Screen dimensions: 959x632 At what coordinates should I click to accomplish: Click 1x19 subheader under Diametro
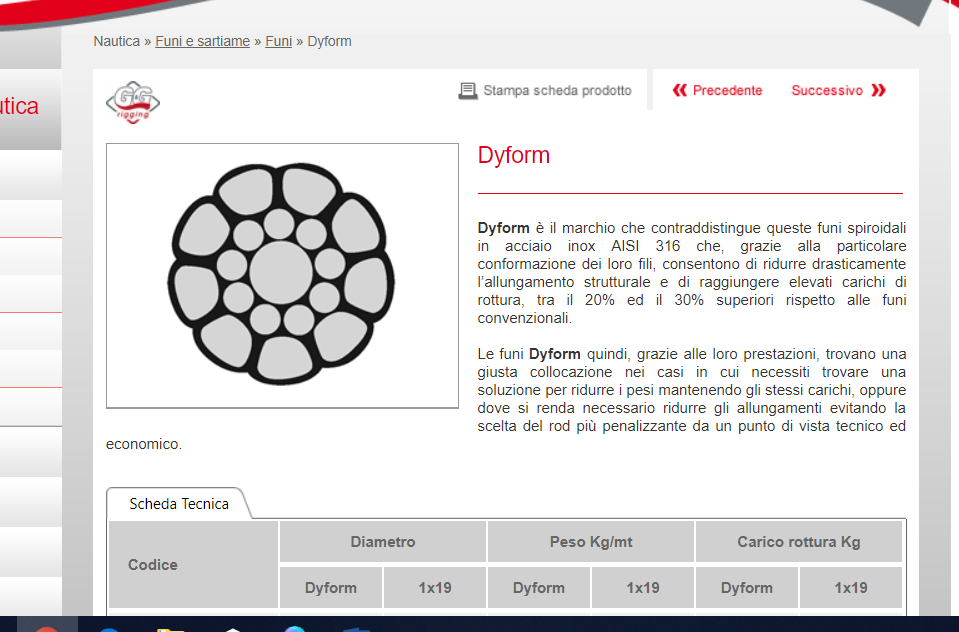click(435, 587)
